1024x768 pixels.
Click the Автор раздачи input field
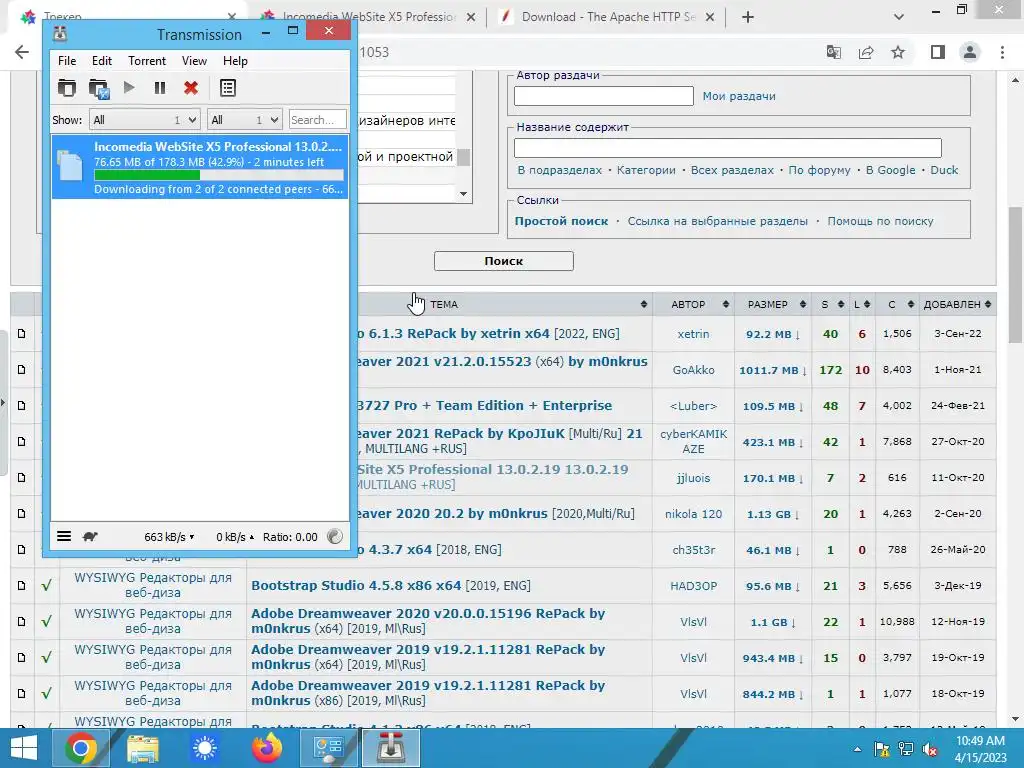[x=603, y=96]
